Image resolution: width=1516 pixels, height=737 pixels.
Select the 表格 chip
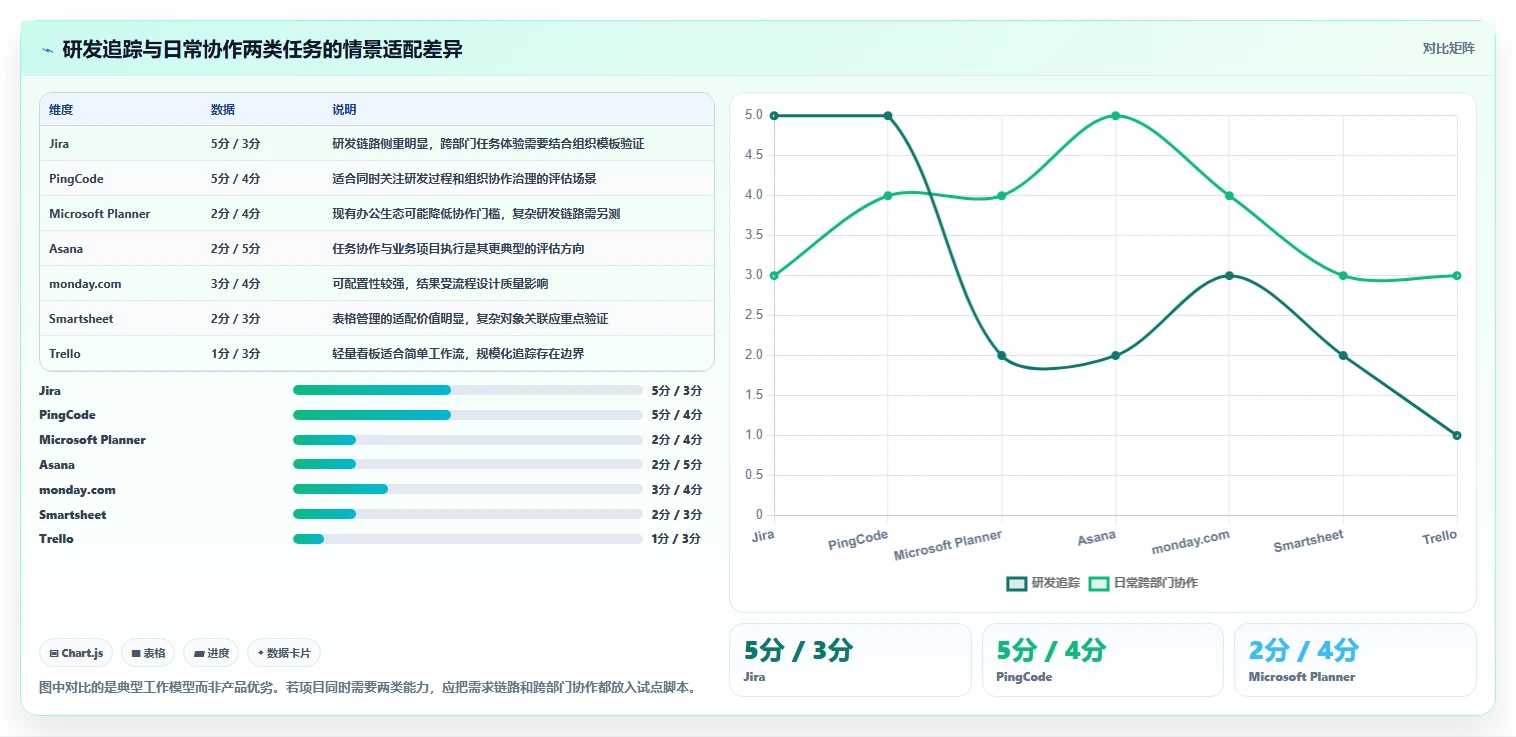click(148, 653)
